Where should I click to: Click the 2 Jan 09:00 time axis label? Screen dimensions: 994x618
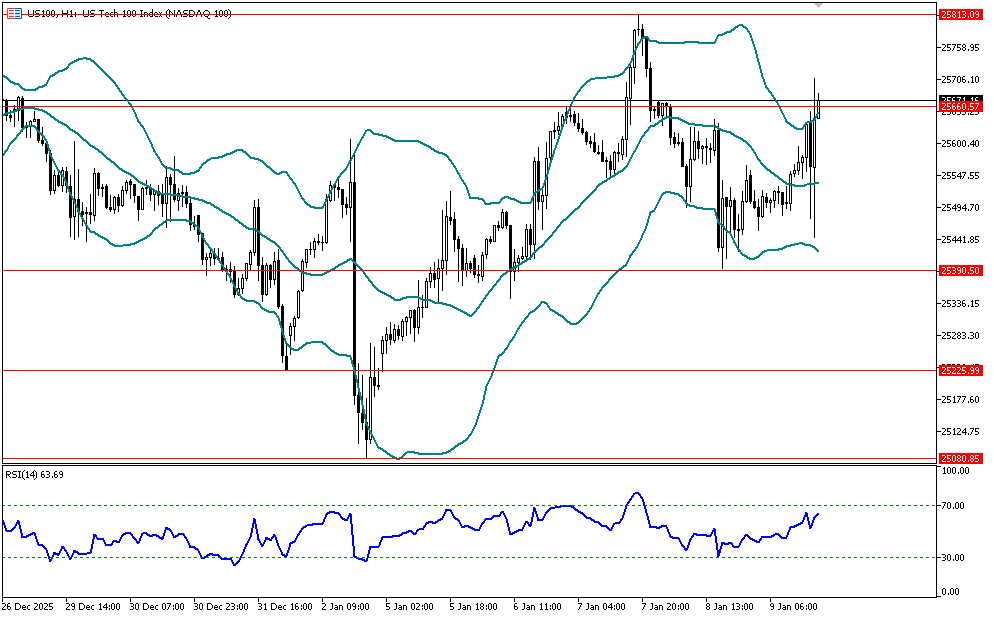[x=347, y=606]
